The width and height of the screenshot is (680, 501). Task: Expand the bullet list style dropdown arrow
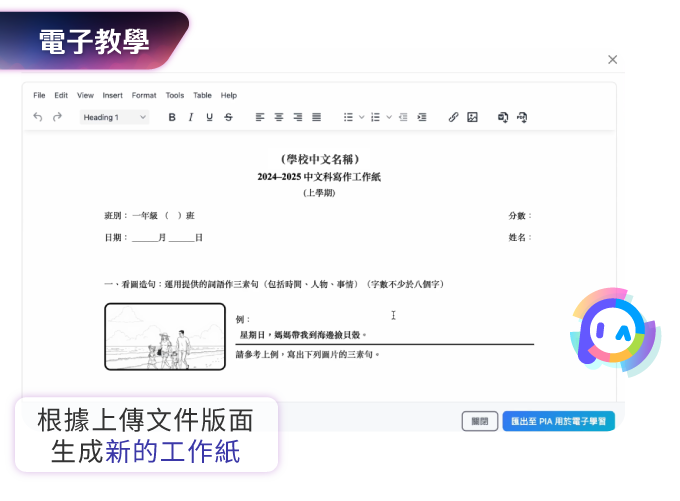click(x=361, y=117)
